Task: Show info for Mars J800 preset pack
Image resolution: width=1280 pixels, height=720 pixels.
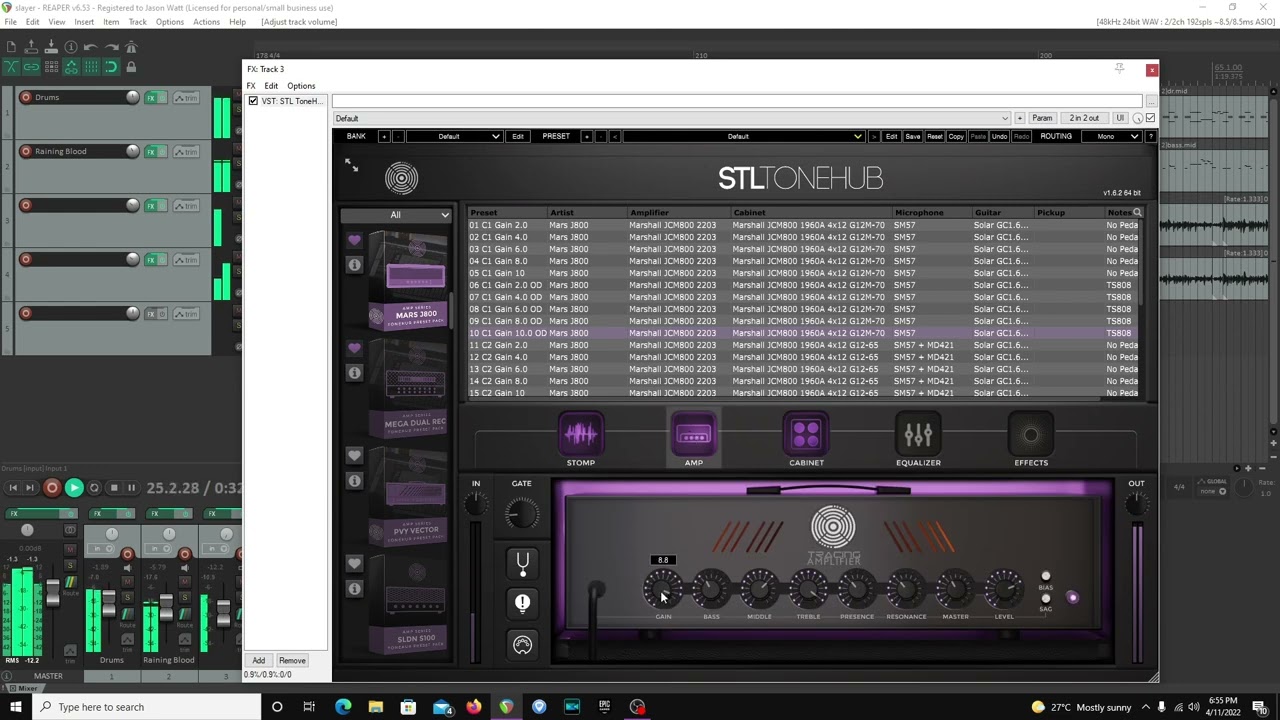Action: tap(354, 264)
